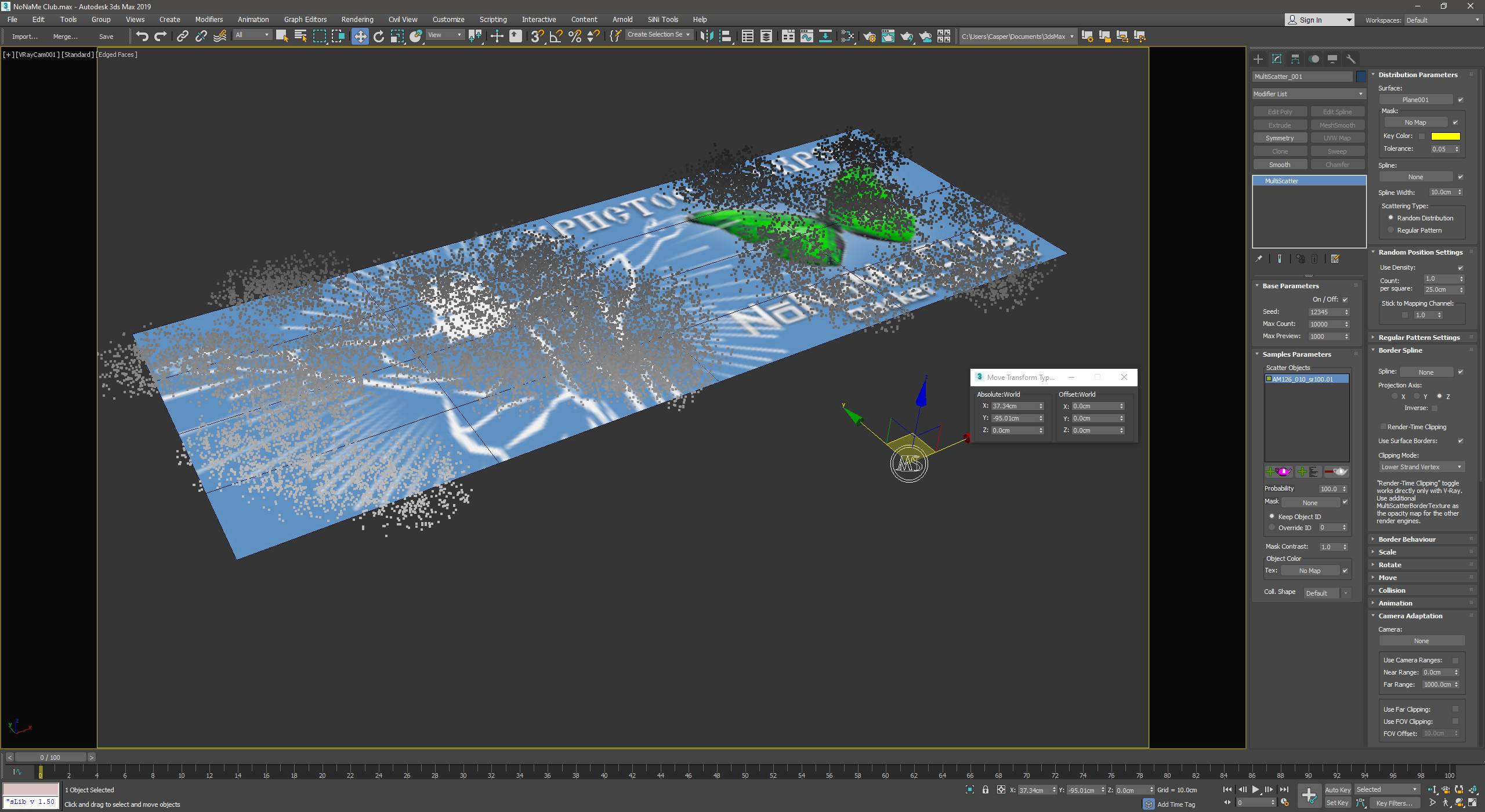Select Override ID radio button

(1272, 528)
